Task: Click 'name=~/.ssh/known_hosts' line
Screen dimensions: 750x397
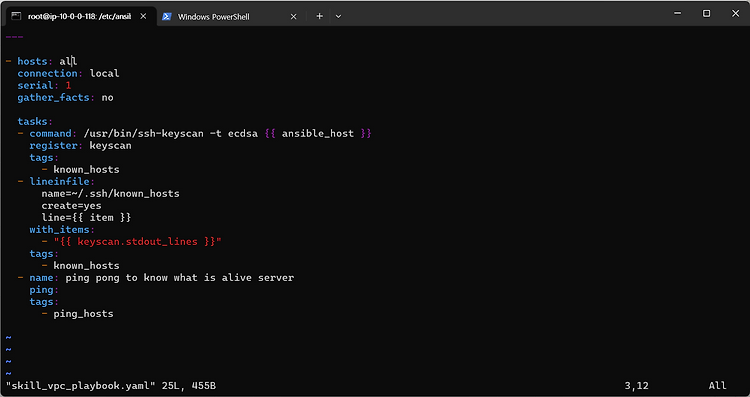Action: pos(110,193)
